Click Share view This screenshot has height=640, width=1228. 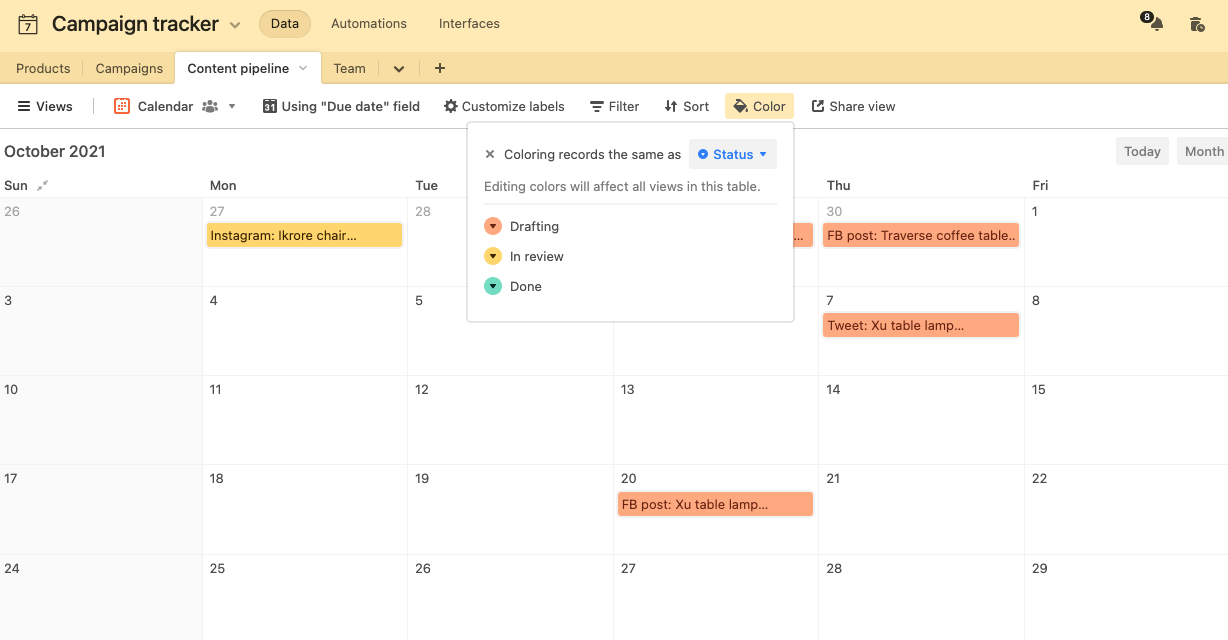pos(853,106)
